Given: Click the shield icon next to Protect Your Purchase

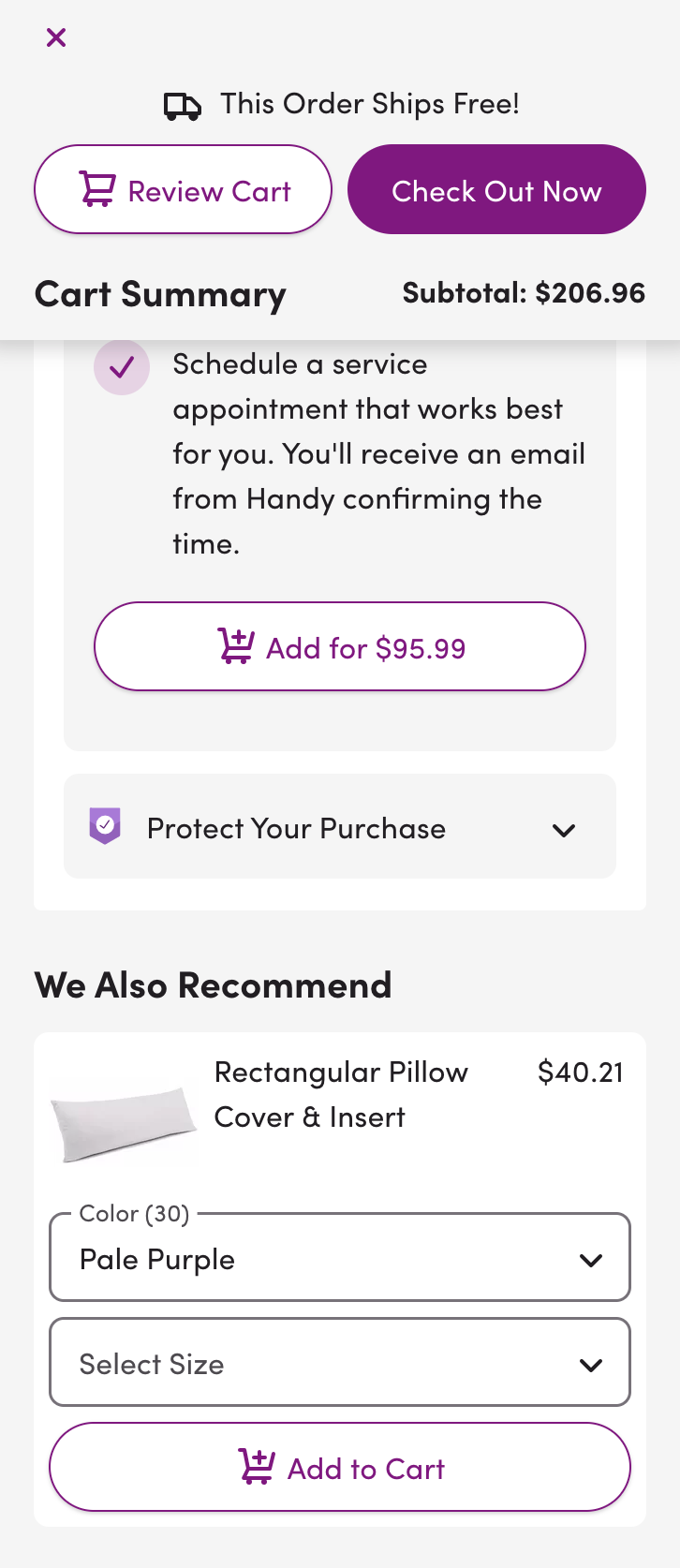Looking at the screenshot, I should click(105, 826).
